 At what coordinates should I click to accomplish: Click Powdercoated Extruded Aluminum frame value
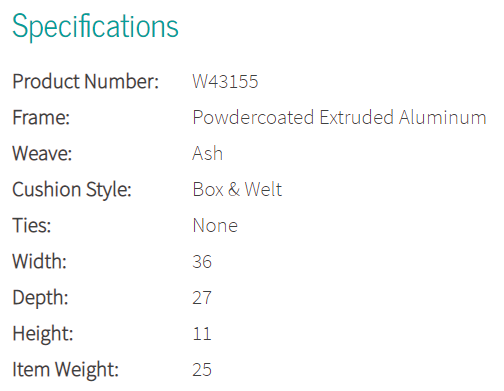click(339, 117)
